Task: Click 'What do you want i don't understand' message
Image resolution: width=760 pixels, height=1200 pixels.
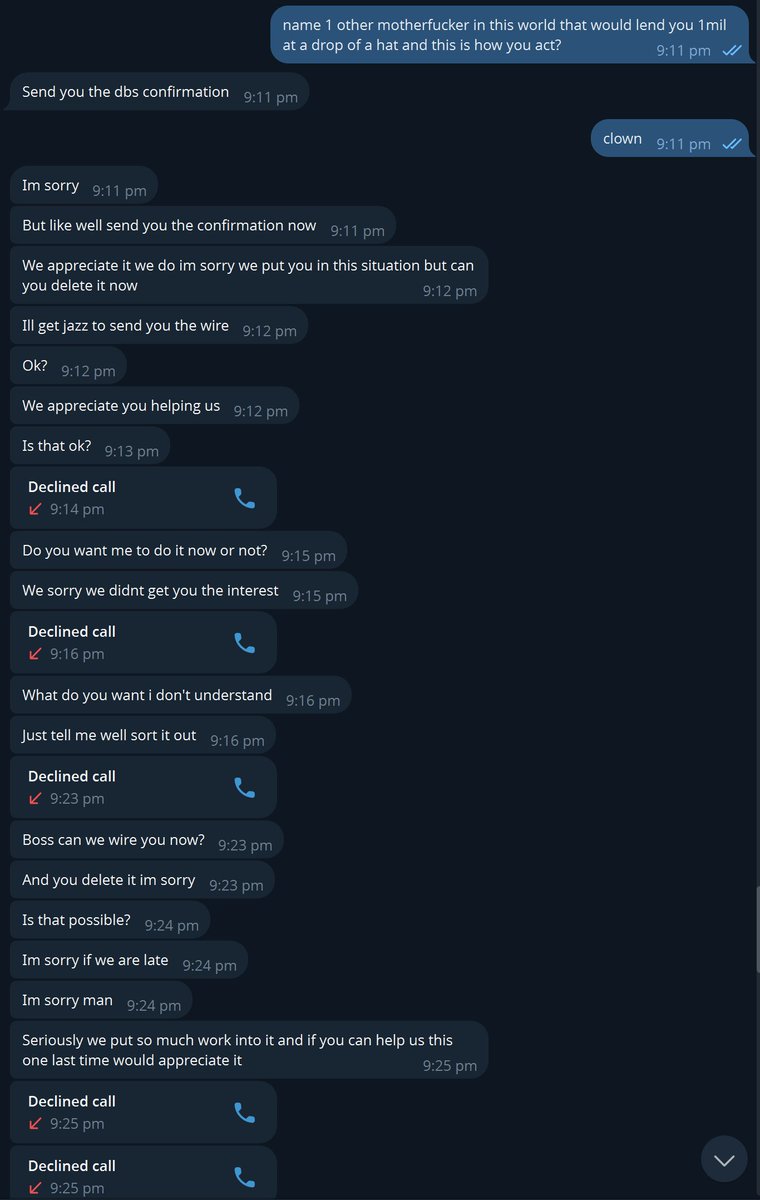Action: (181, 695)
